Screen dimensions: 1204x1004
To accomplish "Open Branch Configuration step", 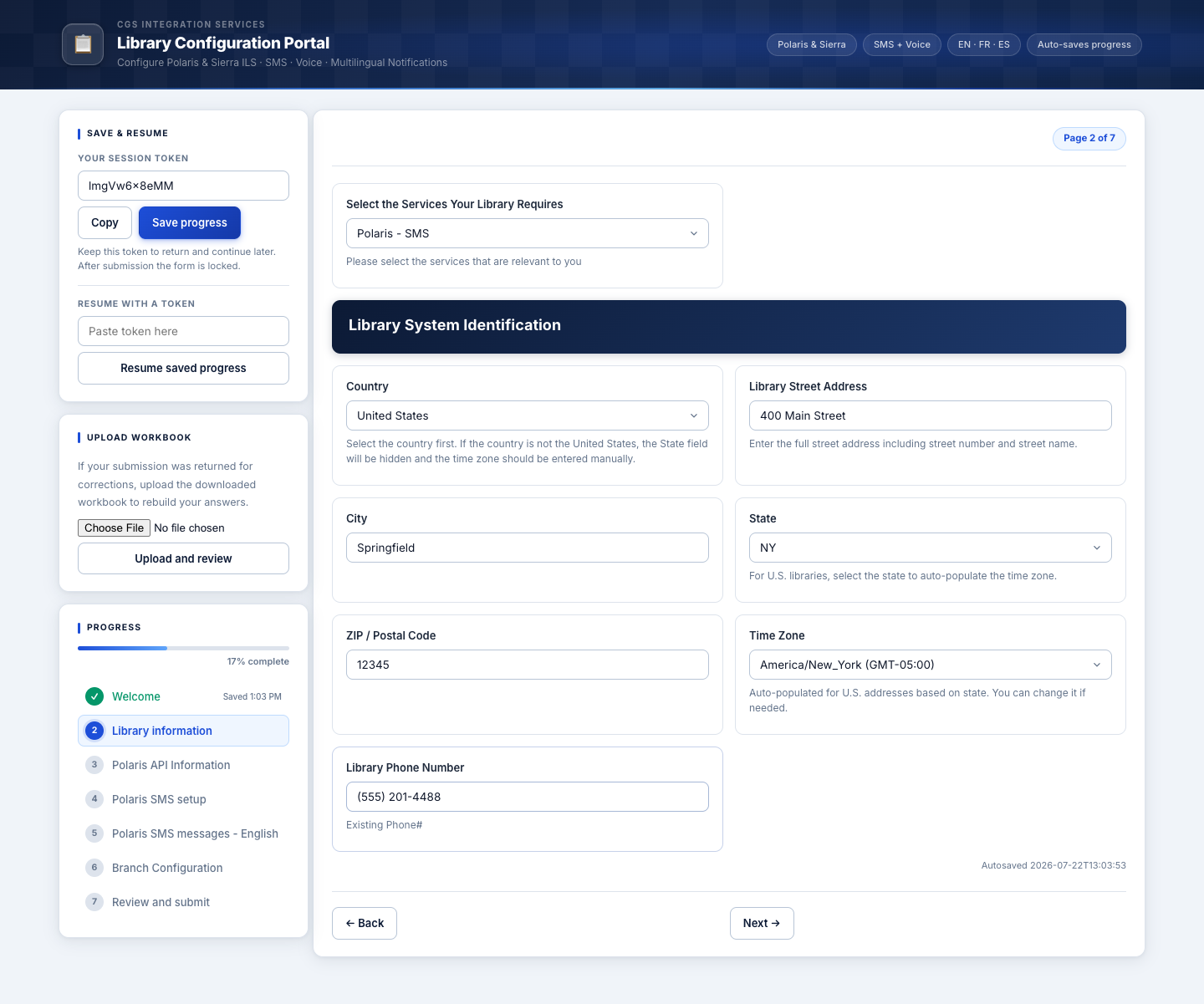I will pos(183,868).
